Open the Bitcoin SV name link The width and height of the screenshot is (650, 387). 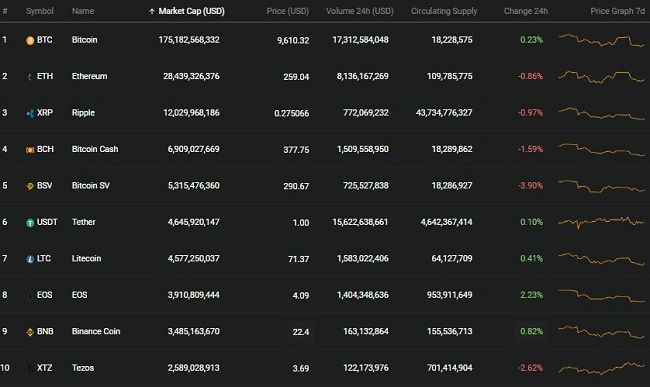[91, 186]
